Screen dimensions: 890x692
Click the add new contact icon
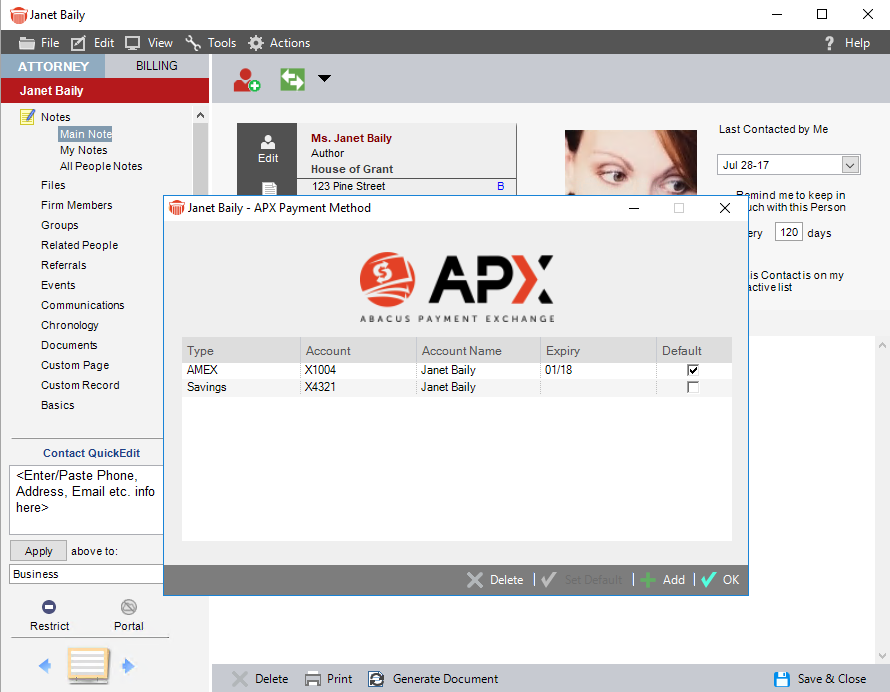tap(246, 78)
